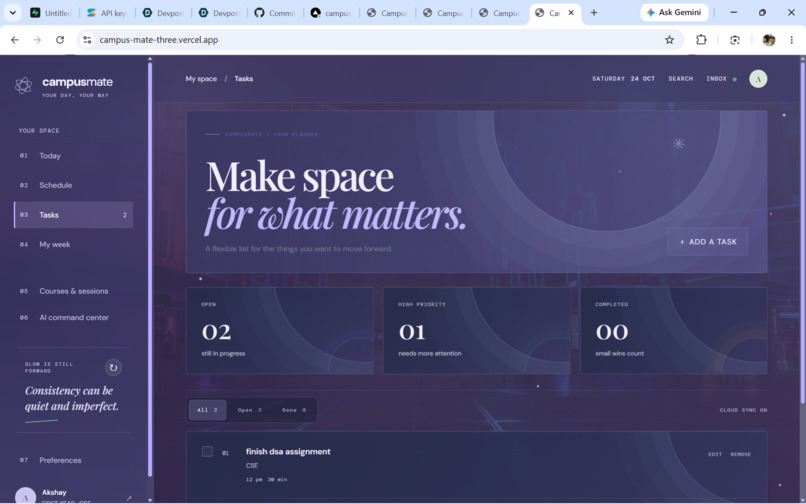The image size is (806, 504).
Task: Bookmark this page with the star icon
Action: coord(669,40)
